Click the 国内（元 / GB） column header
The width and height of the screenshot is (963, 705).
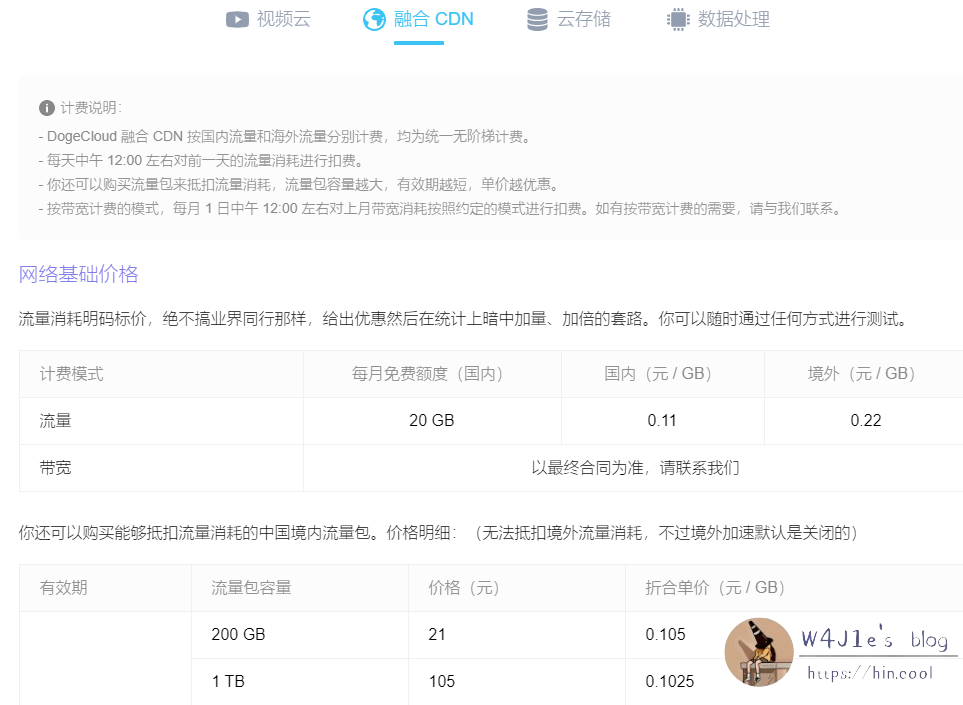663,374
